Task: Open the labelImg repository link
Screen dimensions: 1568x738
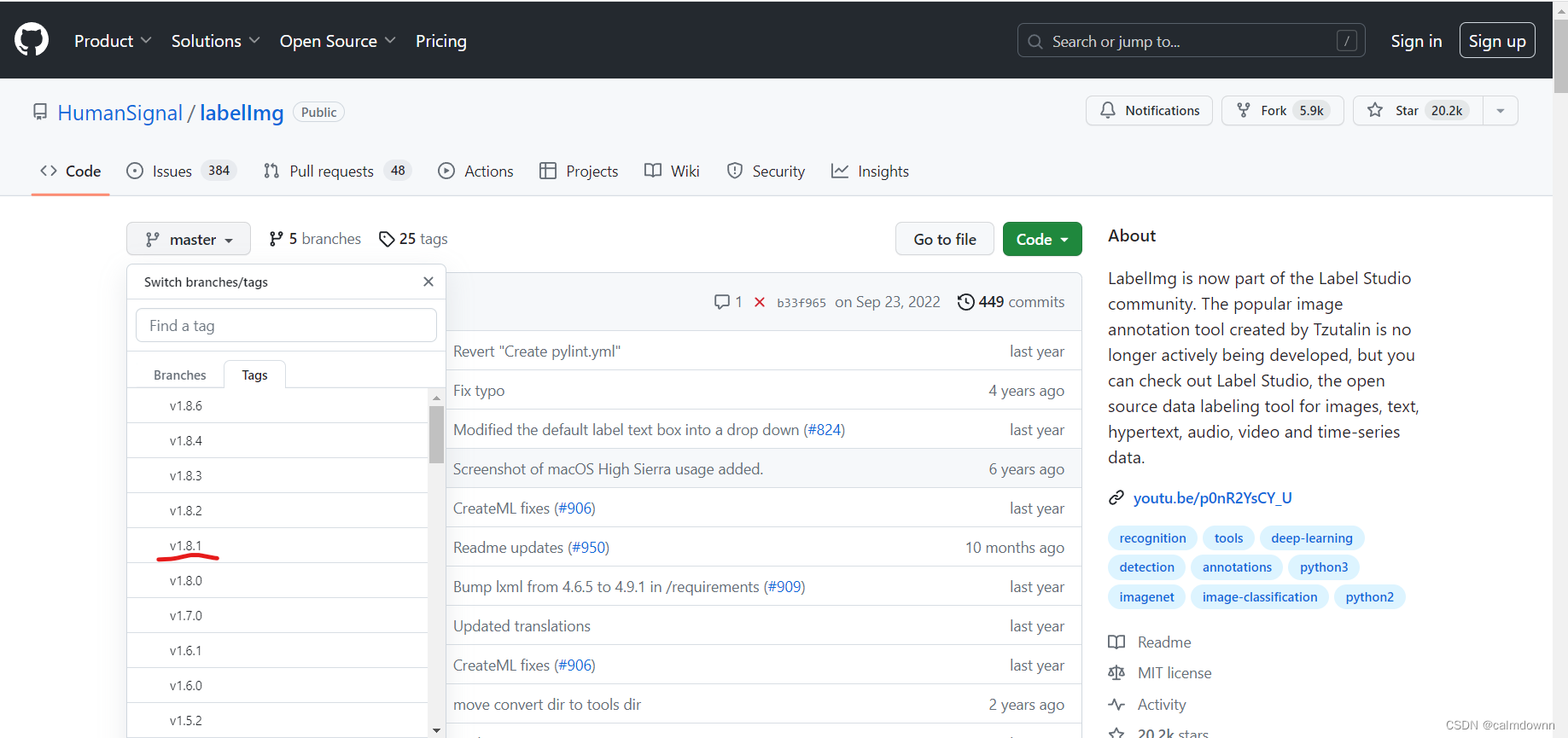Action: point(242,113)
